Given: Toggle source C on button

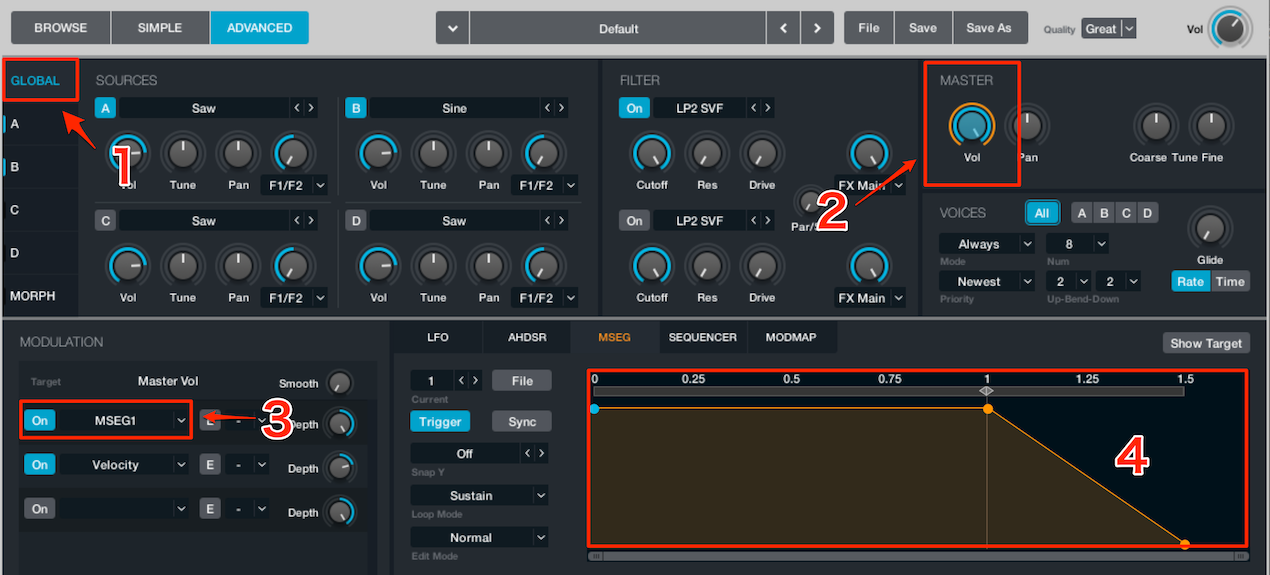Looking at the screenshot, I should point(105,220).
